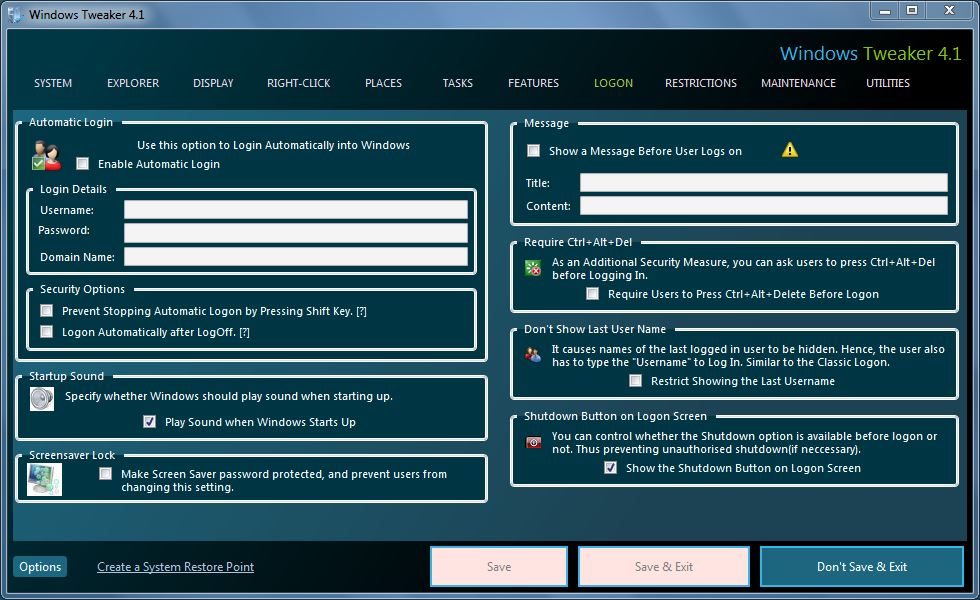Open the SYSTEM tab

point(53,83)
